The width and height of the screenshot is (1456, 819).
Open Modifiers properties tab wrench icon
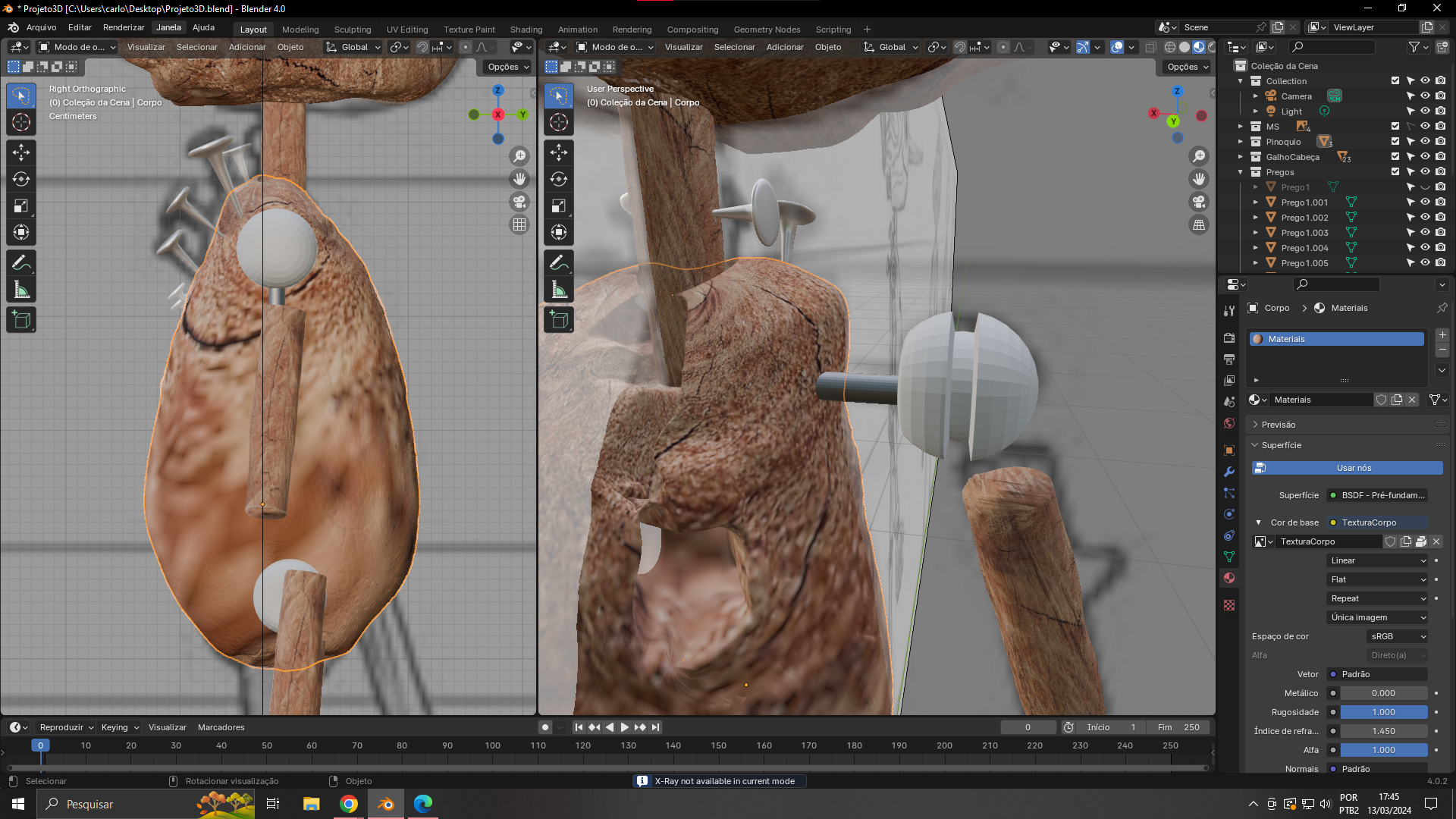coord(1229,472)
